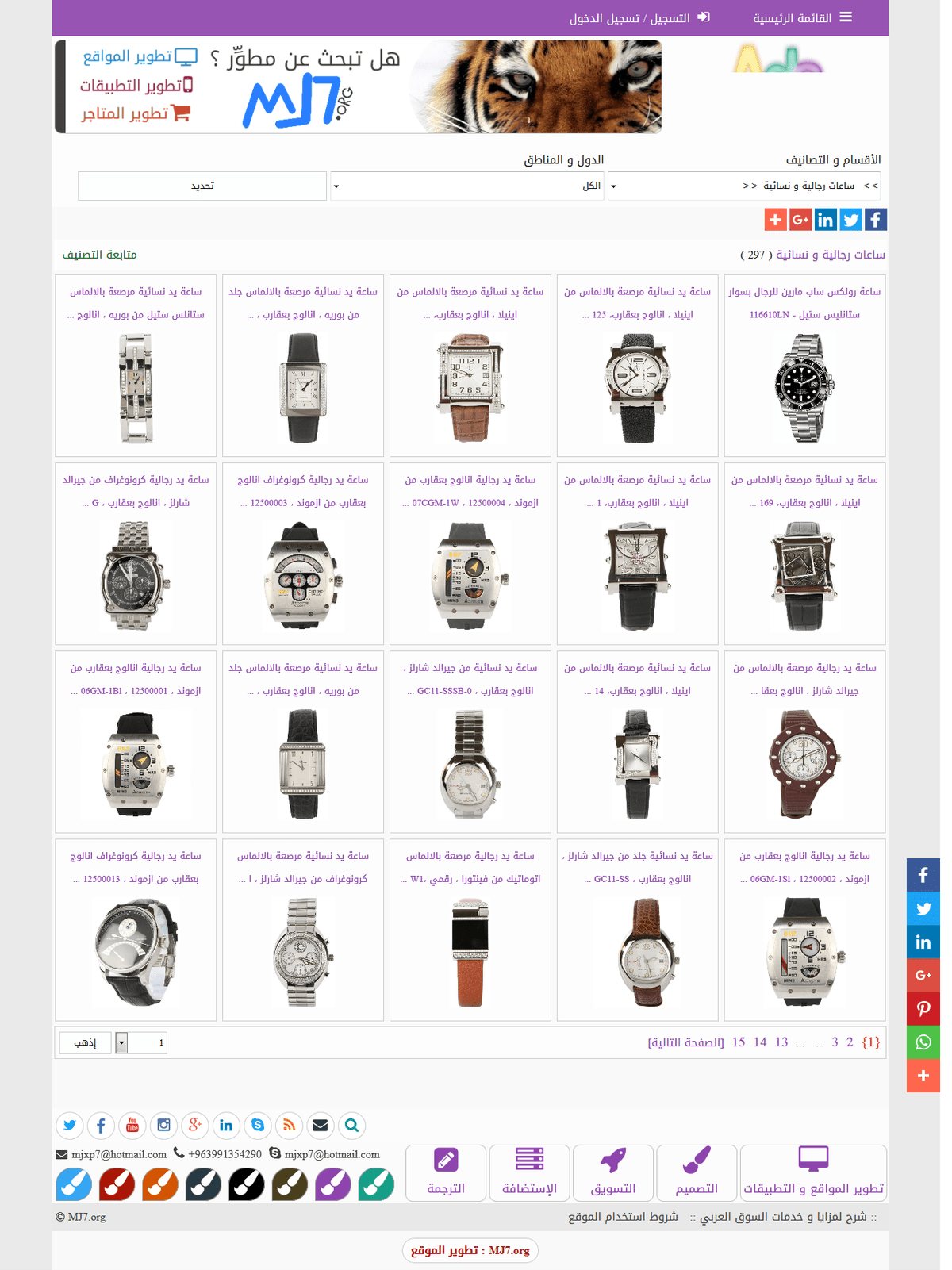Click the تحديد button
The width and height of the screenshot is (952, 1270).
tap(202, 186)
